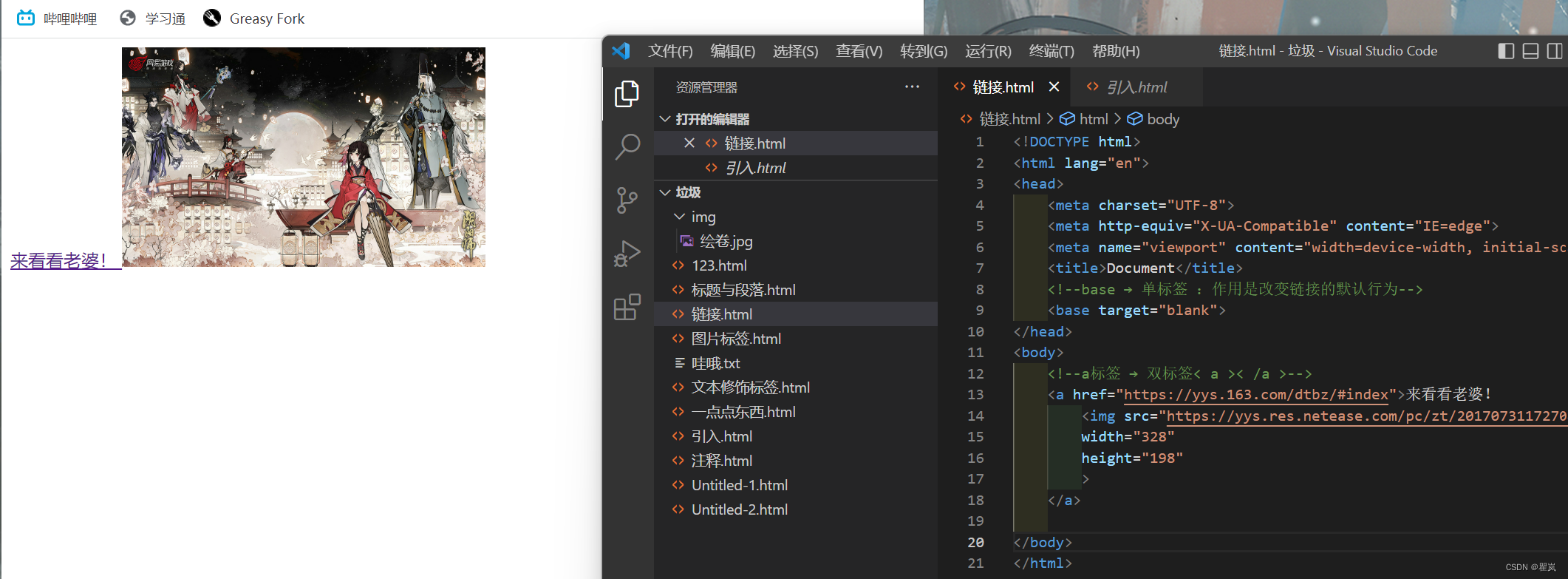Open the 终端(T) menu

coord(1051,51)
